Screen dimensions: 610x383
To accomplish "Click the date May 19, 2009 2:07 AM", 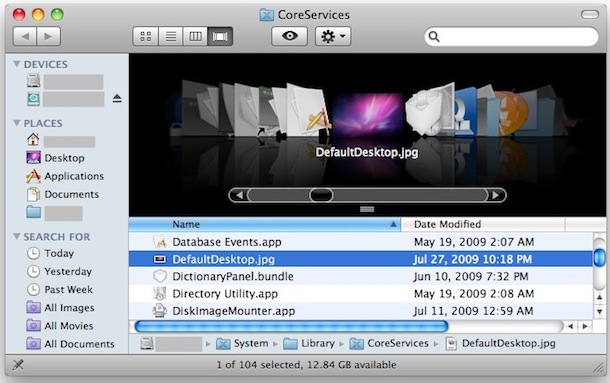I will 474,242.
